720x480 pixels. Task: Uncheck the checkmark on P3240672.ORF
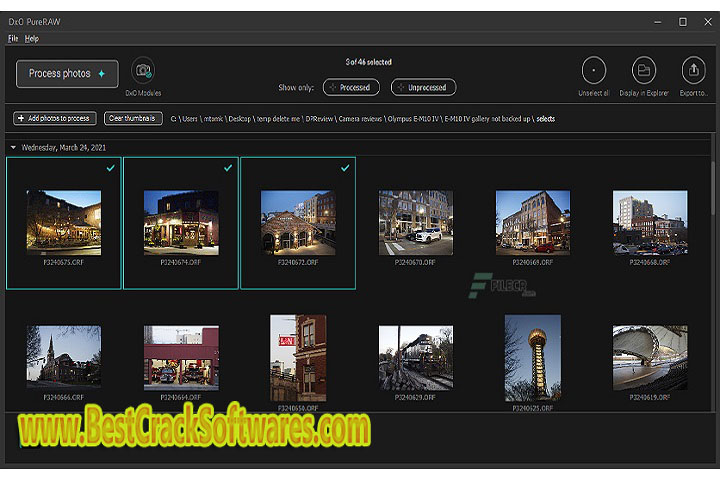345,168
